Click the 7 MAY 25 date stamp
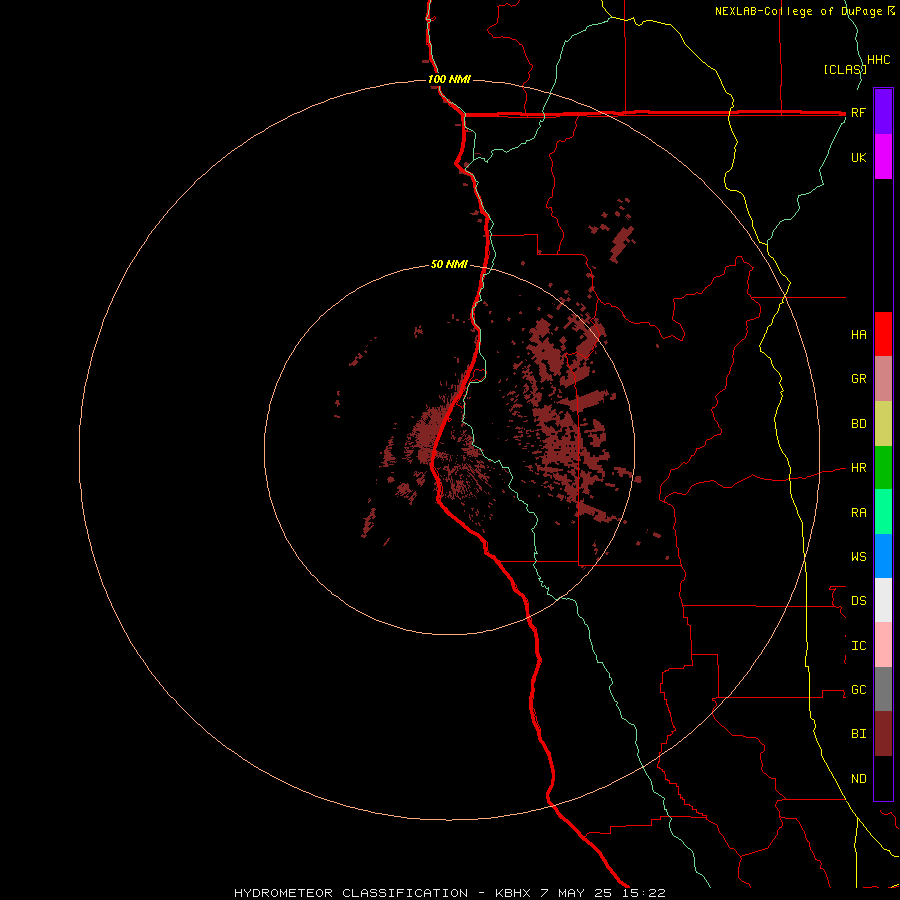Screen dimensions: 900x900 tap(576, 893)
